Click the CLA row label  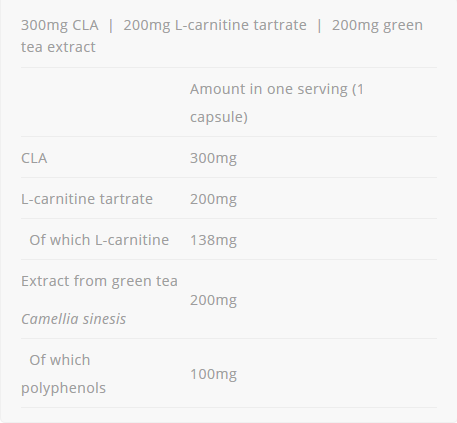34,158
